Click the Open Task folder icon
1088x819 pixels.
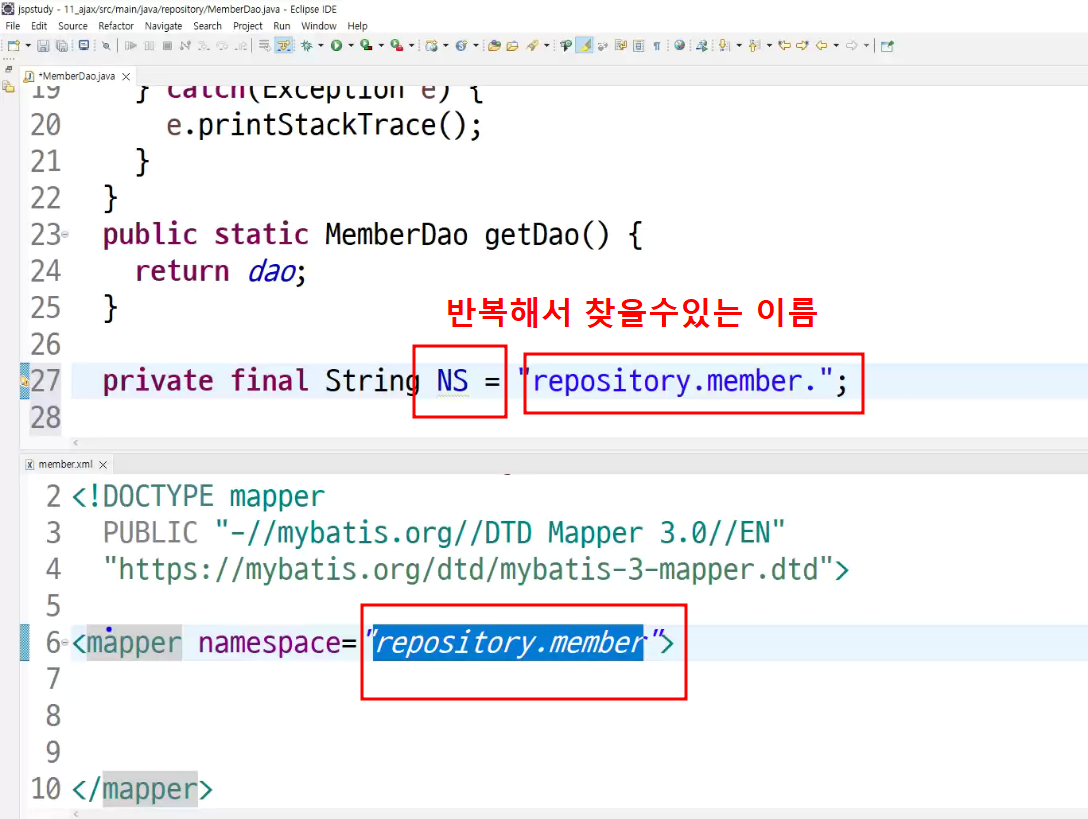(513, 46)
